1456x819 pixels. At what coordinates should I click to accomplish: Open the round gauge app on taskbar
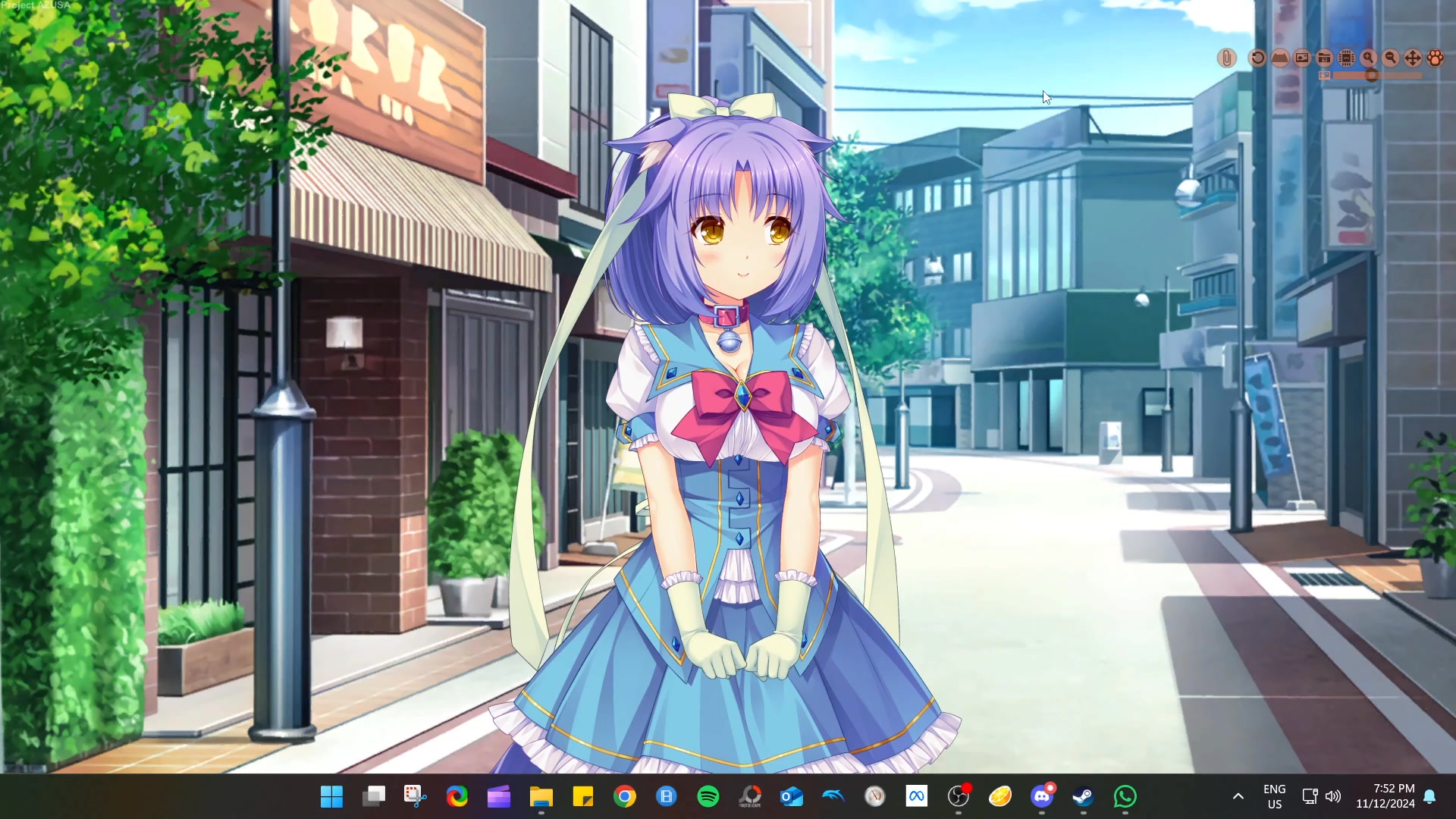tap(875, 796)
